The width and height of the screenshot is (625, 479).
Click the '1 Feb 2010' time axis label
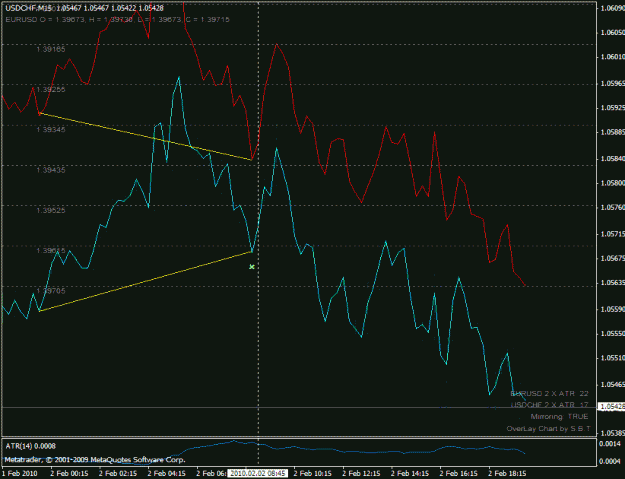coord(20,473)
